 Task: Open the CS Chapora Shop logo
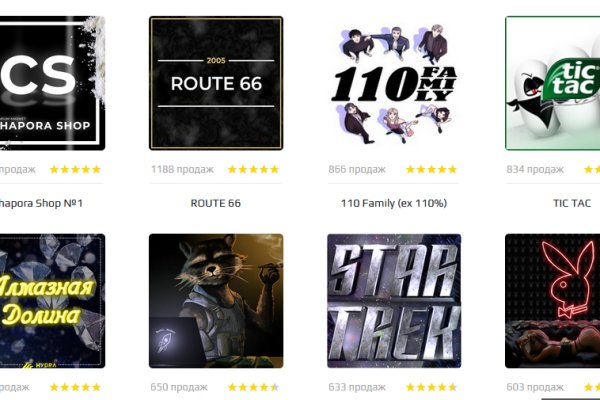52,83
